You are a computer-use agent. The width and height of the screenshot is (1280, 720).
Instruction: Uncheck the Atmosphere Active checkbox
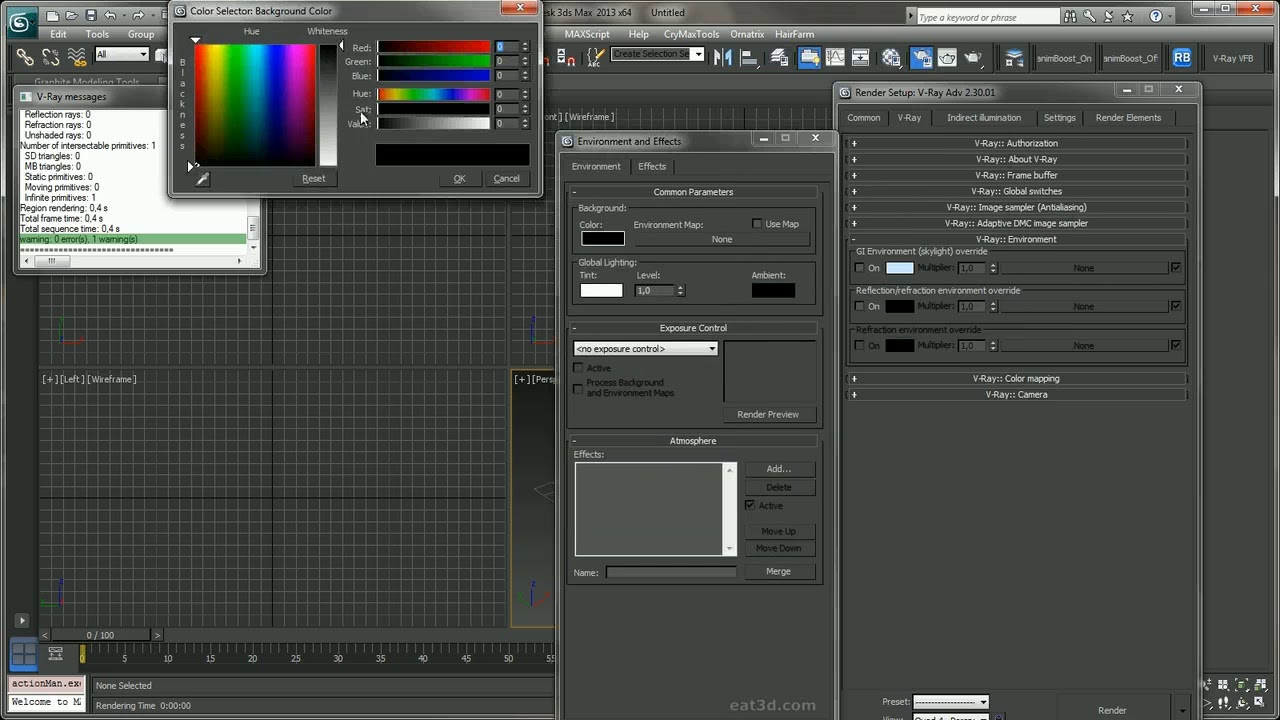750,505
